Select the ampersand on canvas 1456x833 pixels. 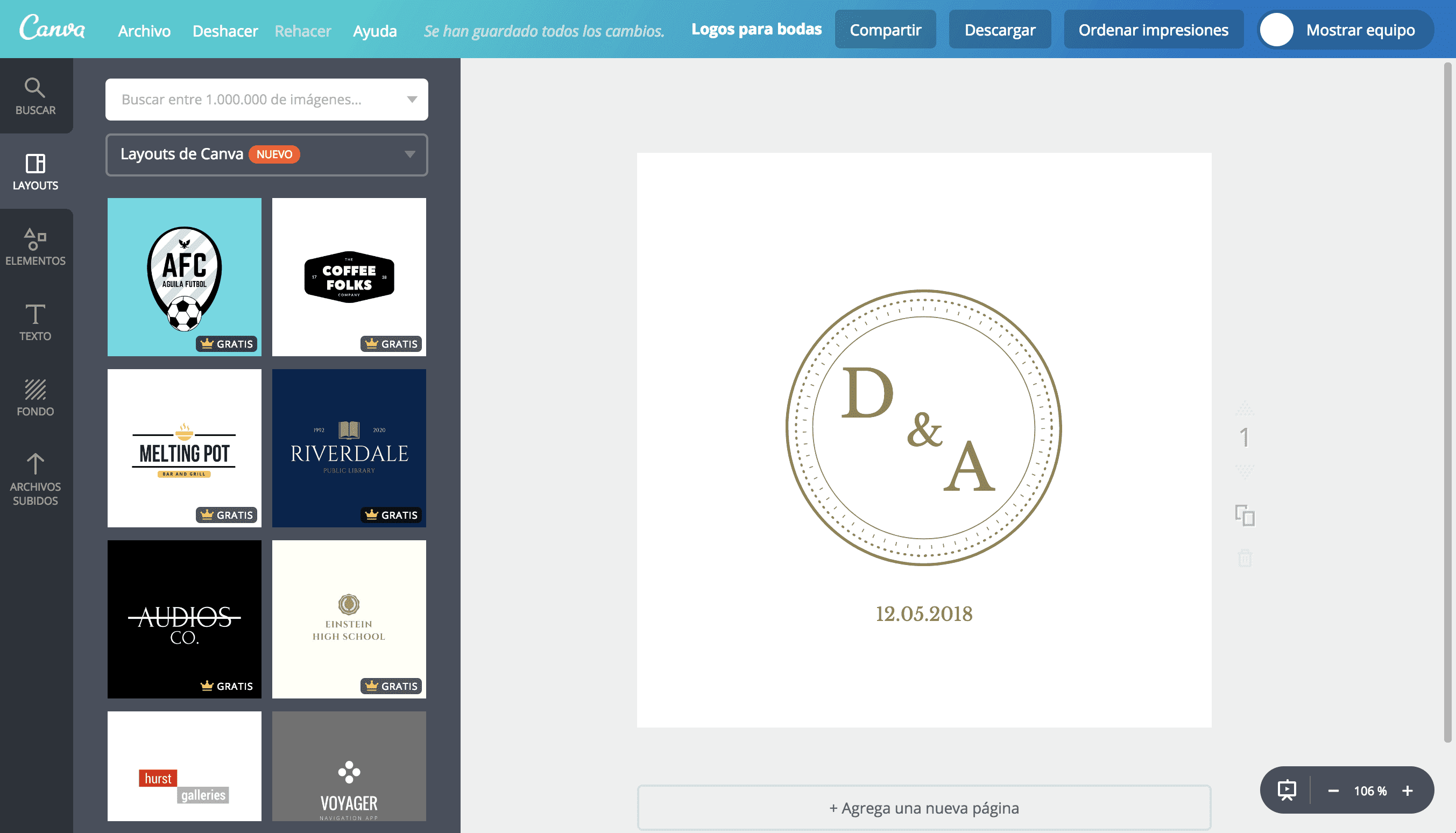(x=925, y=429)
